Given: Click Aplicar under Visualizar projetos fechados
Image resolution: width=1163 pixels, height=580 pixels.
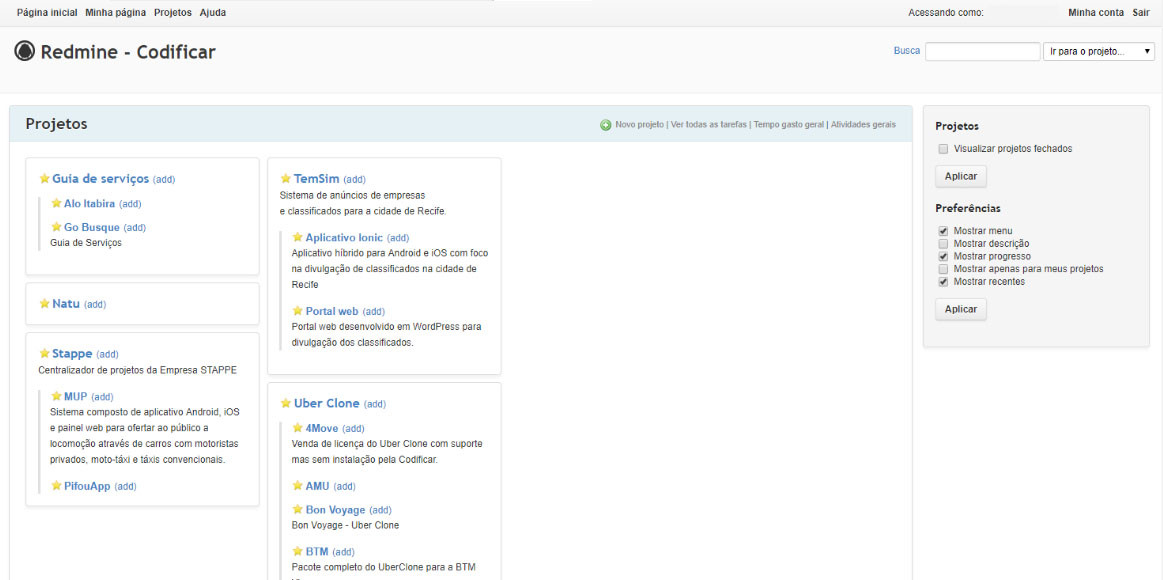Looking at the screenshot, I should (x=961, y=177).
